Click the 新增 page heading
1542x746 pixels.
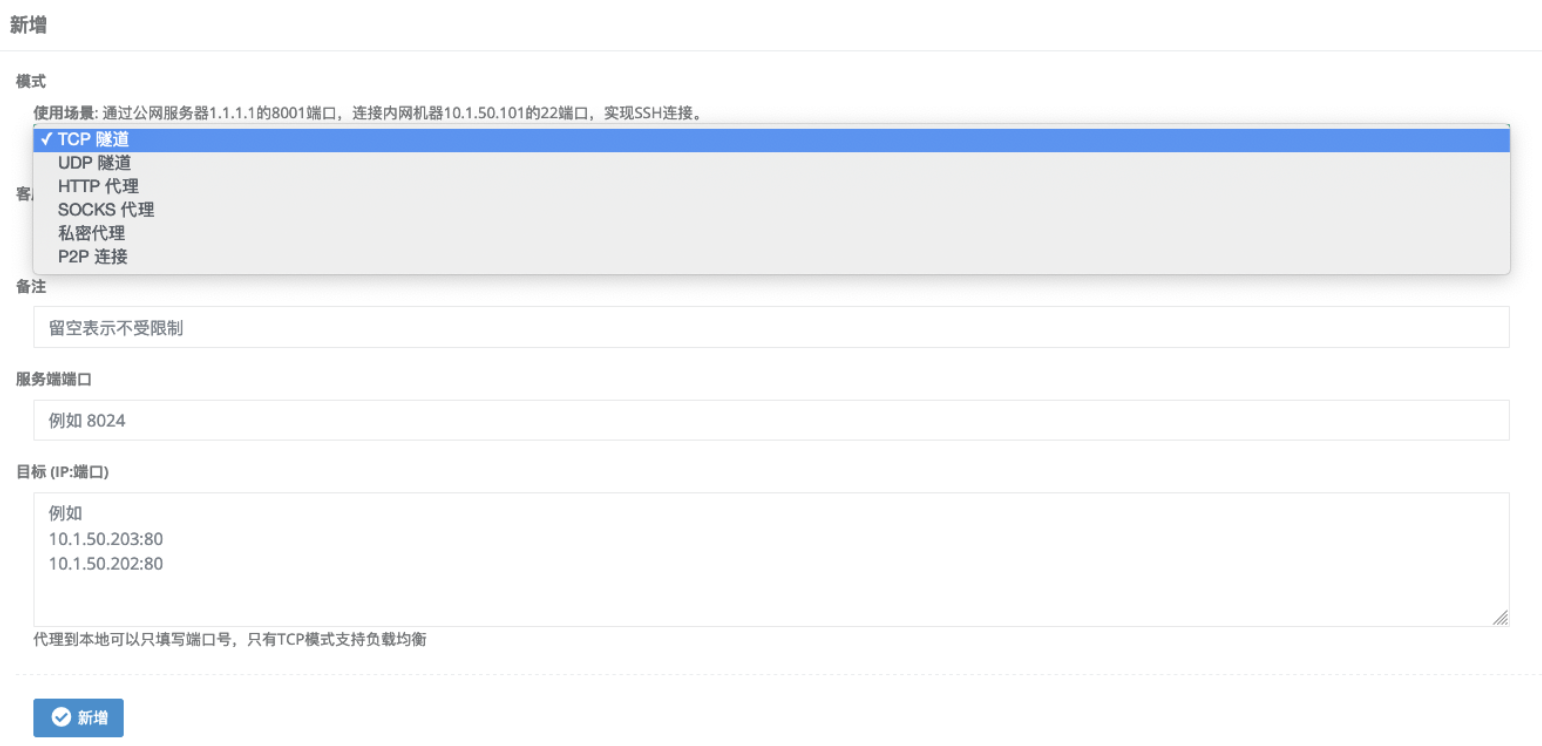pyautogui.click(x=29, y=25)
